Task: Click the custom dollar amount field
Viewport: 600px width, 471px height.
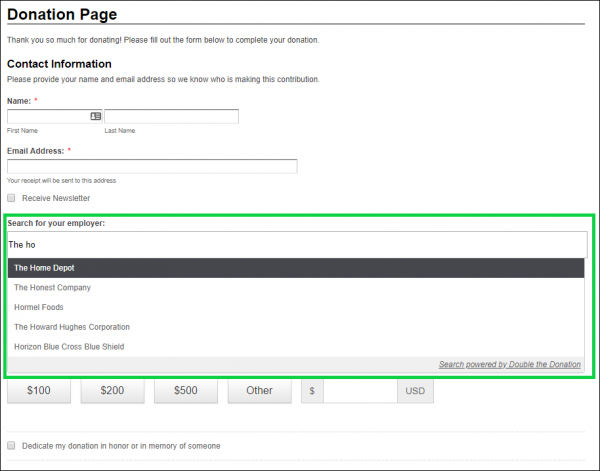Action: tap(360, 391)
